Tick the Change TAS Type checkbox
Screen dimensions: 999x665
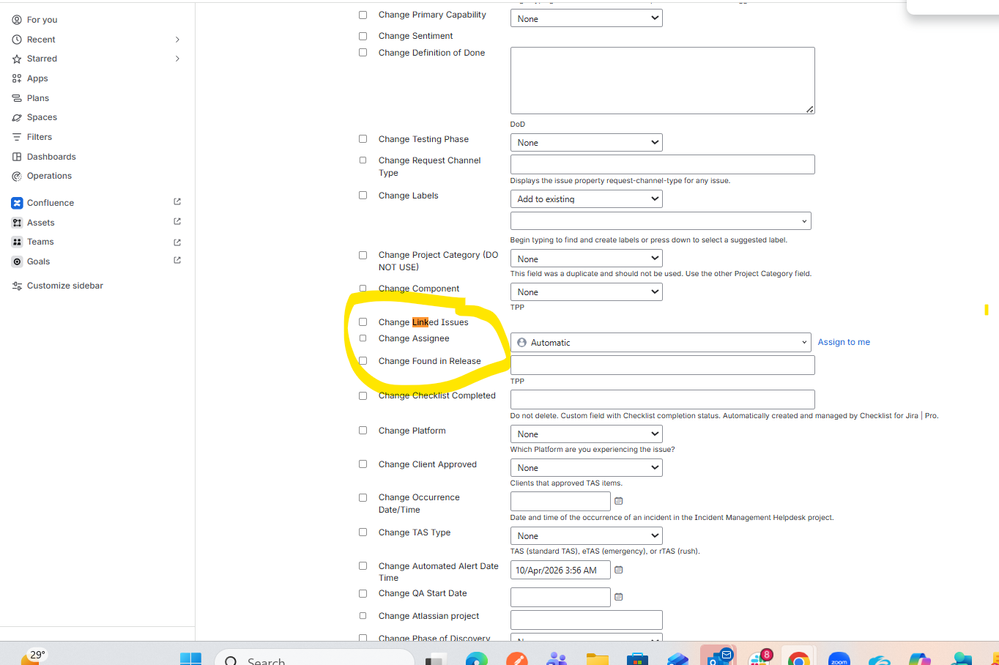tap(363, 533)
